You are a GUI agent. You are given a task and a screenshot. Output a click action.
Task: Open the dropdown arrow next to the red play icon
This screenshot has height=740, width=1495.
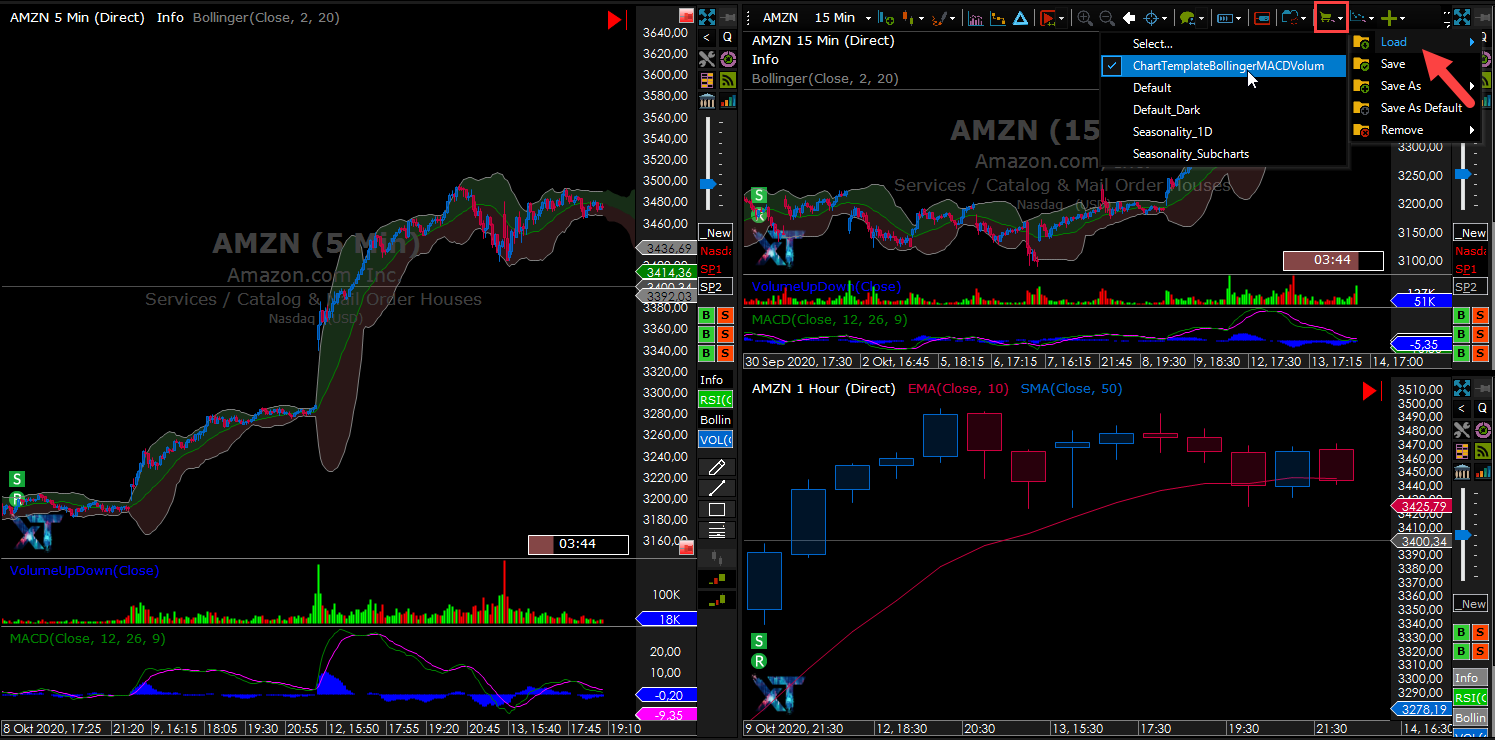coord(1062,18)
